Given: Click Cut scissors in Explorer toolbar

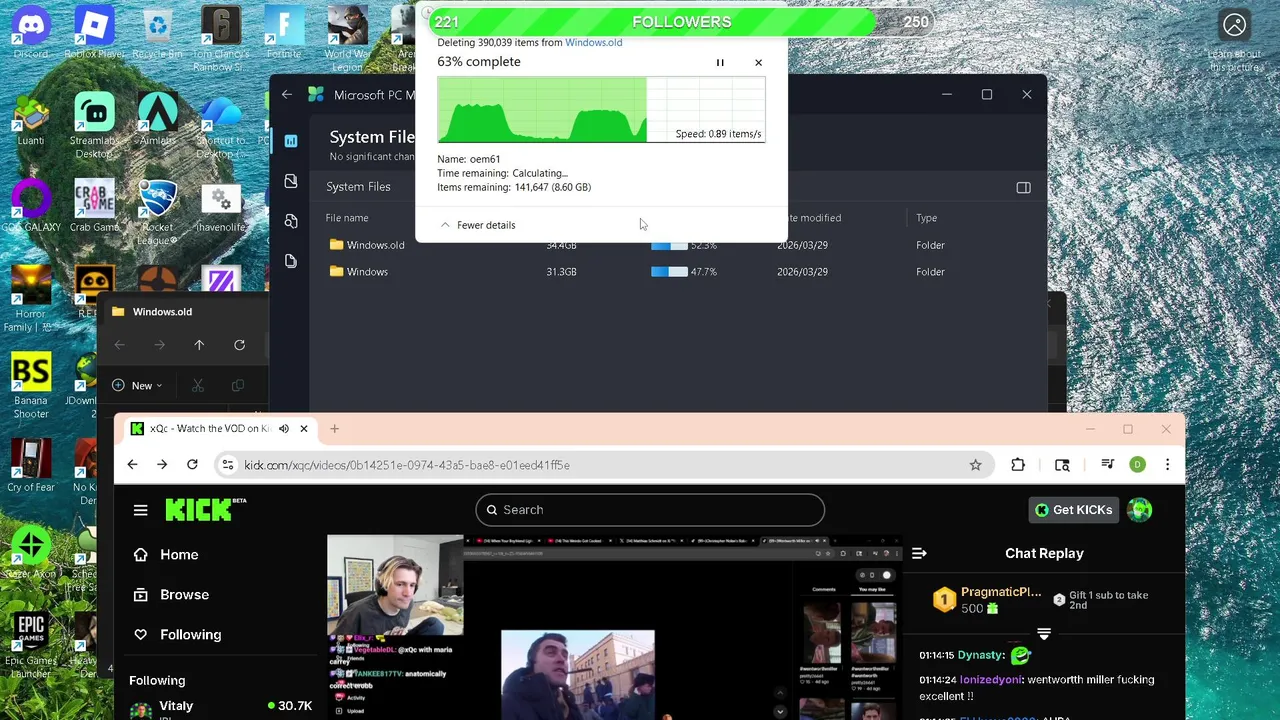Looking at the screenshot, I should pos(198,385).
